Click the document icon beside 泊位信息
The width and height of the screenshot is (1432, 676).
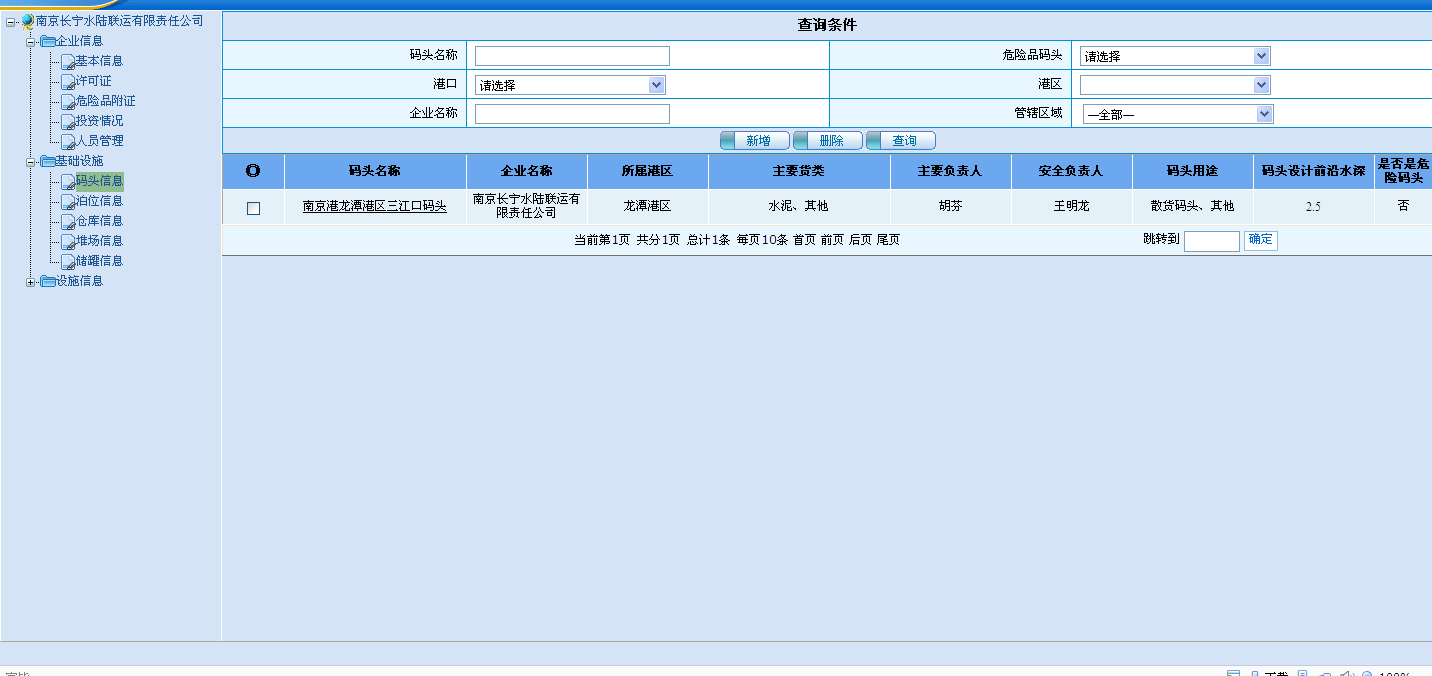pyautogui.click(x=68, y=202)
